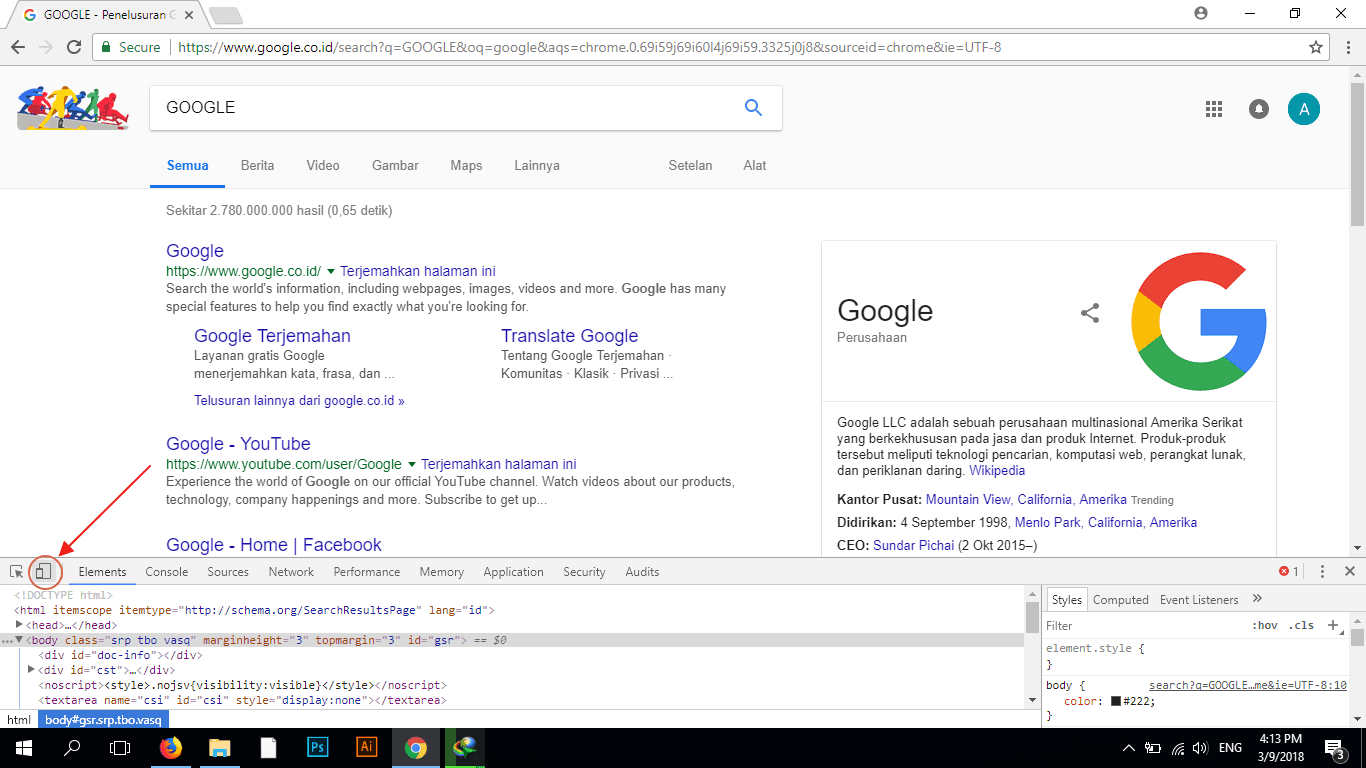1366x768 pixels.
Task: Click the Google doodle logo
Action: click(x=74, y=108)
